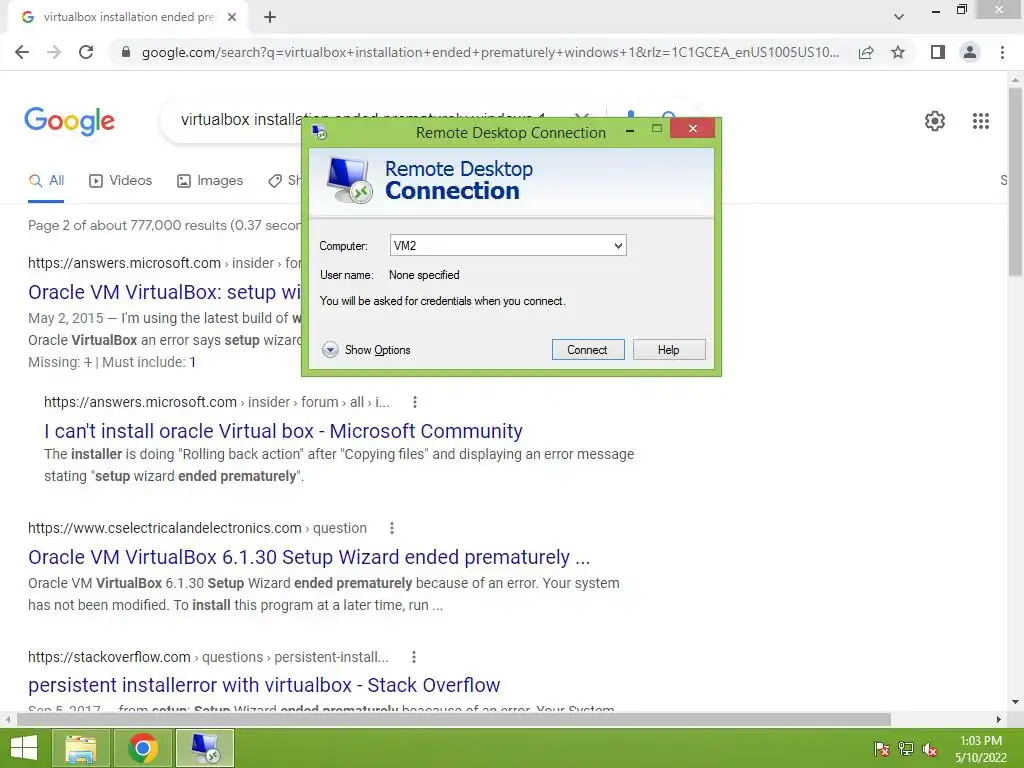This screenshot has width=1024, height=768.
Task: Open 'I can't install oracle Virtual box' result
Action: [283, 431]
